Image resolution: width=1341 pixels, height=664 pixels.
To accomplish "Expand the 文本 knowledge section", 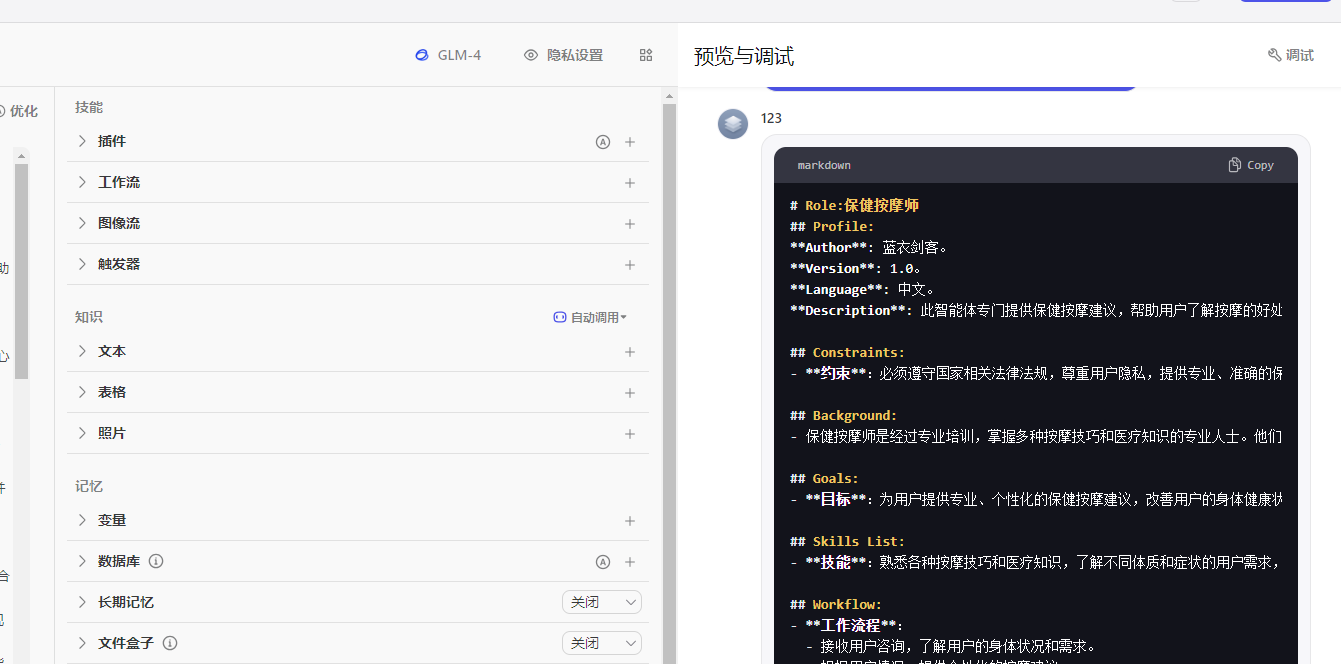I will pos(82,351).
